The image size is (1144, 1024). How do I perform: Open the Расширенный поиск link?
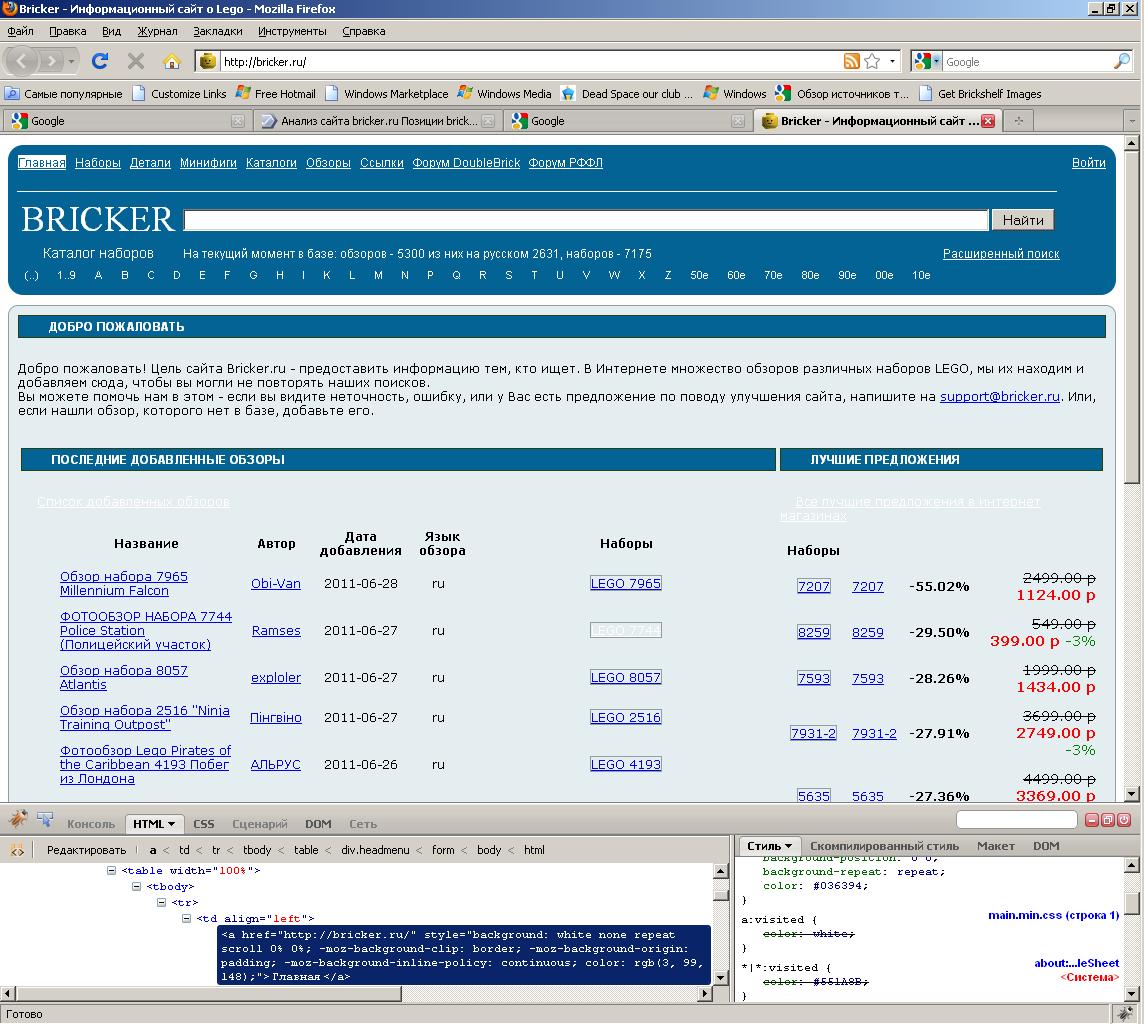pos(1001,254)
